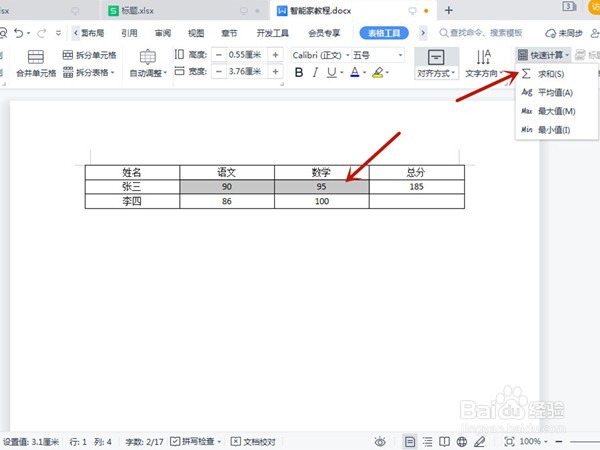This screenshot has width=600, height=450.
Task: Apply the highlight color marker
Action: pos(378,72)
